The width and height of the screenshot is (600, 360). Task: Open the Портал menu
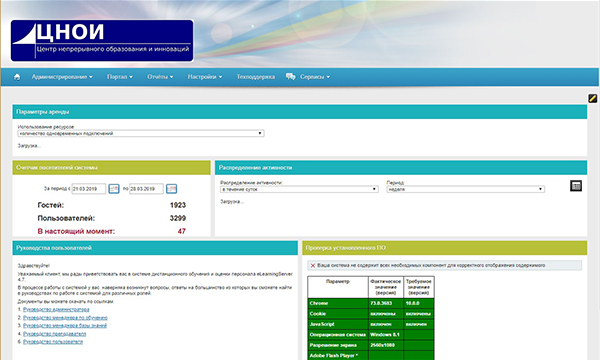(x=120, y=77)
